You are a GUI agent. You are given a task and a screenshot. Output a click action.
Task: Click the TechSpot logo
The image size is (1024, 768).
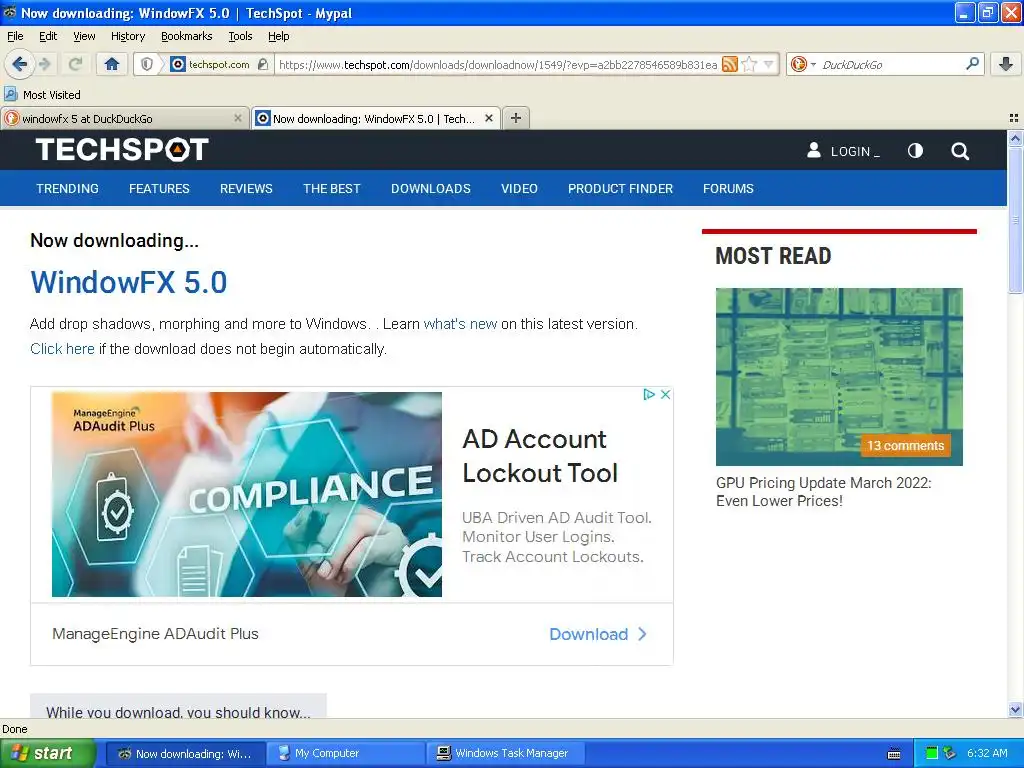122,150
